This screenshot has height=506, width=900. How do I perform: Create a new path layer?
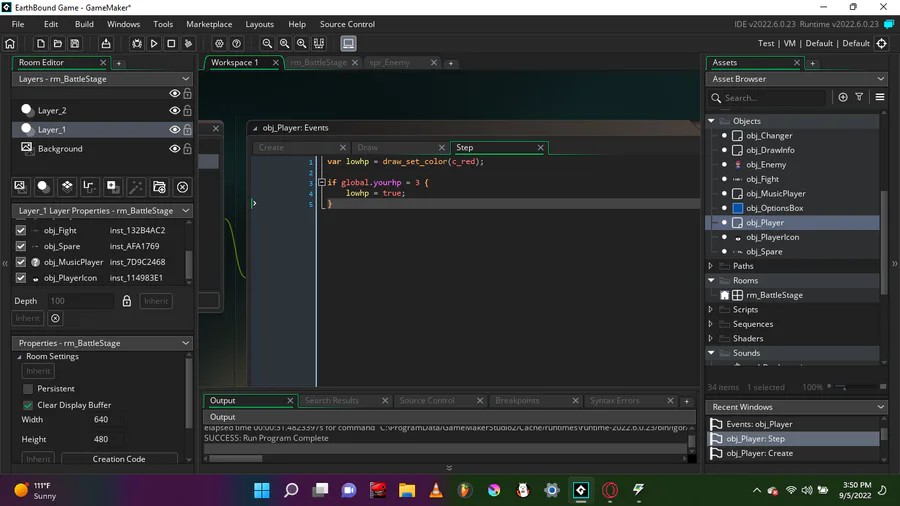point(89,186)
